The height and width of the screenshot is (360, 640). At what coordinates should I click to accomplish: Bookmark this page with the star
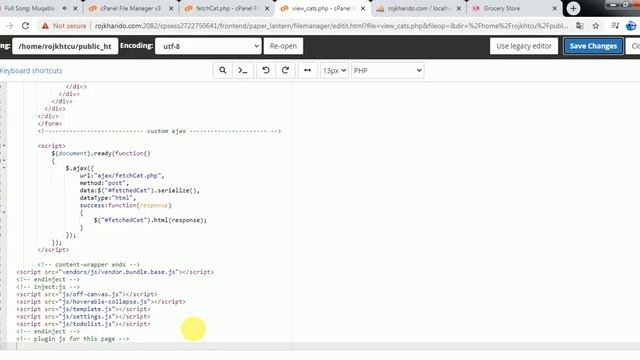click(x=596, y=26)
